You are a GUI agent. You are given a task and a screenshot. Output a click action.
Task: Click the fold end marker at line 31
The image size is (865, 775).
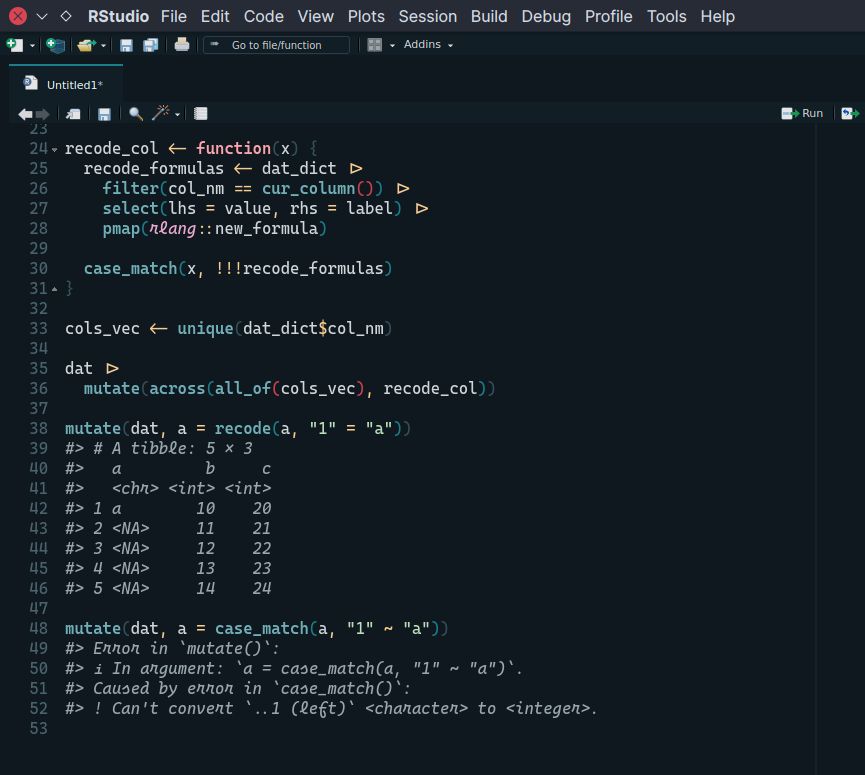coord(55,289)
